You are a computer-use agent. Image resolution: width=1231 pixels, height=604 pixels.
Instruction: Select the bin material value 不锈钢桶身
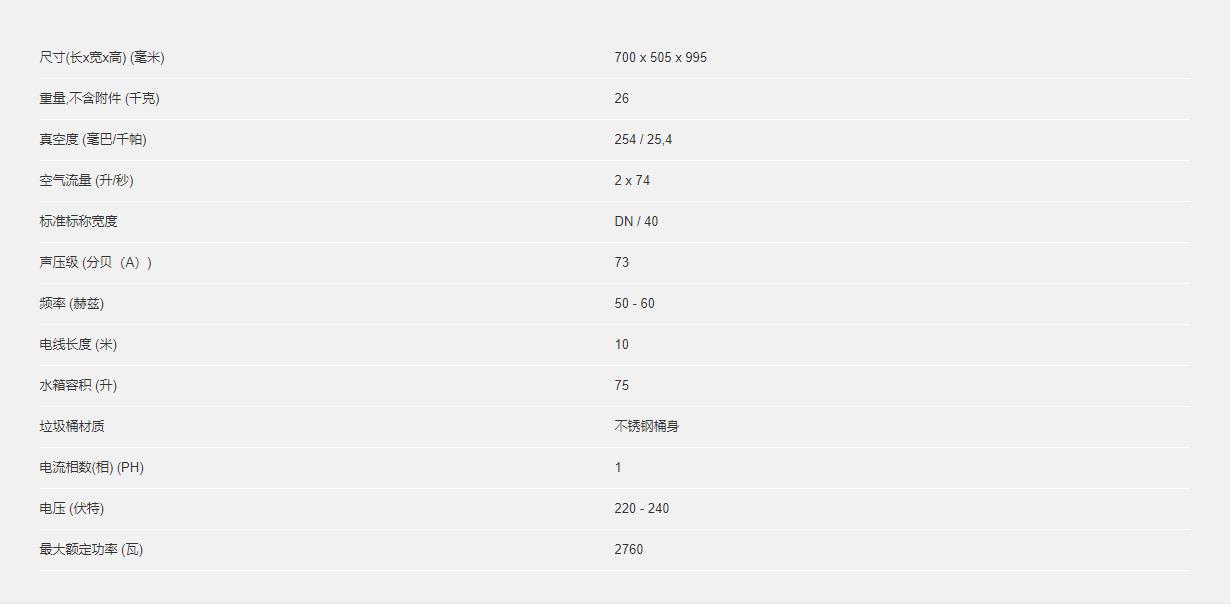(647, 426)
